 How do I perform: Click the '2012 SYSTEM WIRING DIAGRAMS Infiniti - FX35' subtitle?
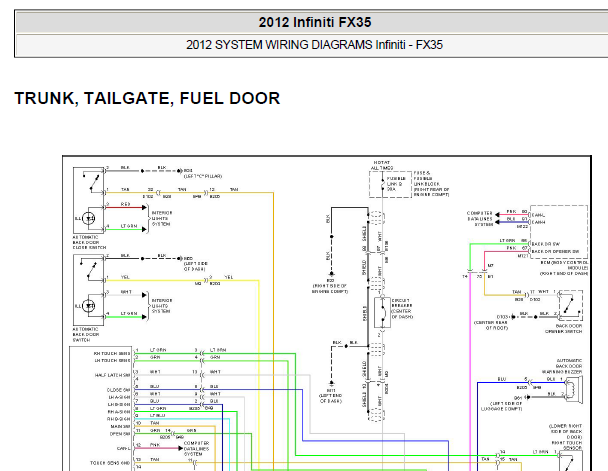(314, 45)
